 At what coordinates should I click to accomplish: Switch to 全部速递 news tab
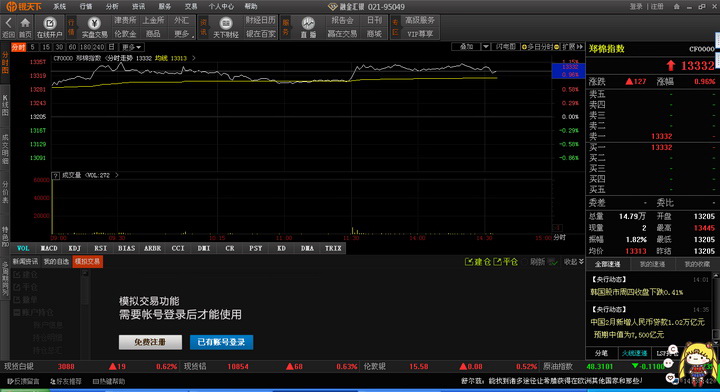tap(608, 264)
